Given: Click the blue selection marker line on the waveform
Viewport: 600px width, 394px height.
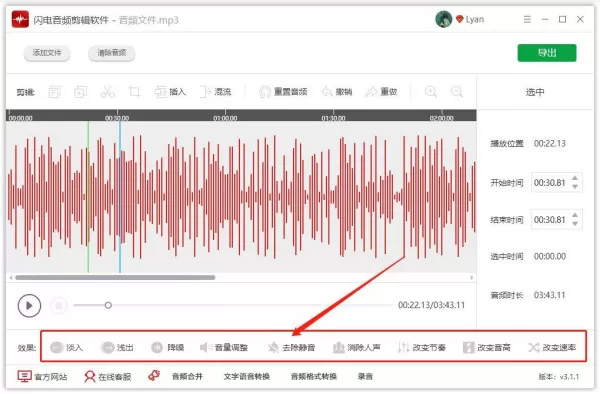Looking at the screenshot, I should coord(120,197).
